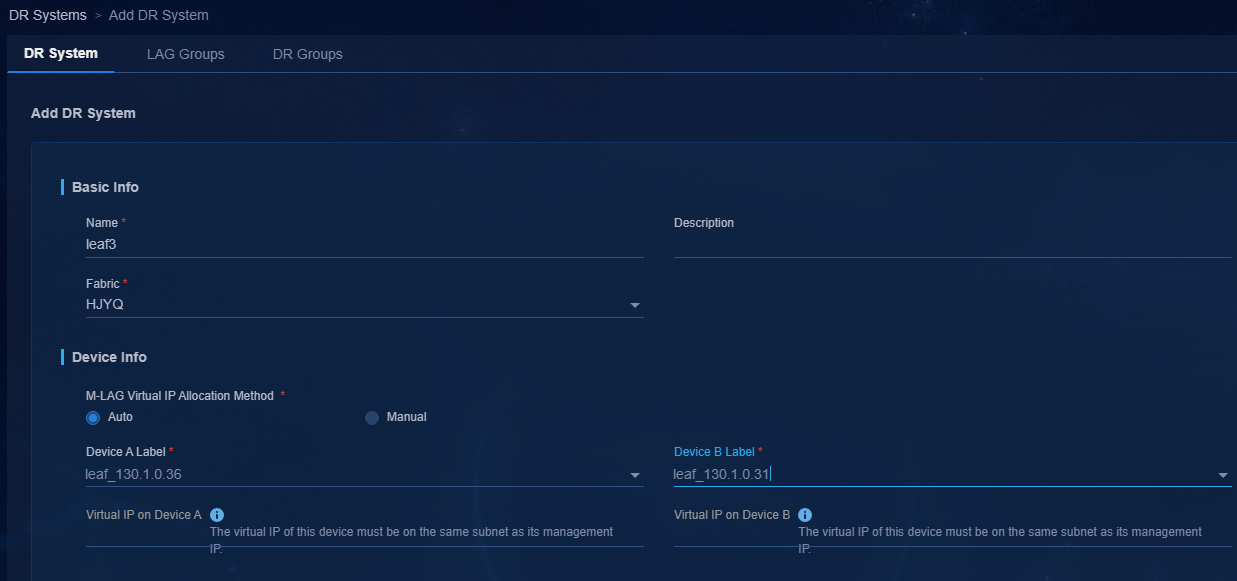Expand the Device A Label dropdown
This screenshot has width=1237, height=581.
click(635, 475)
